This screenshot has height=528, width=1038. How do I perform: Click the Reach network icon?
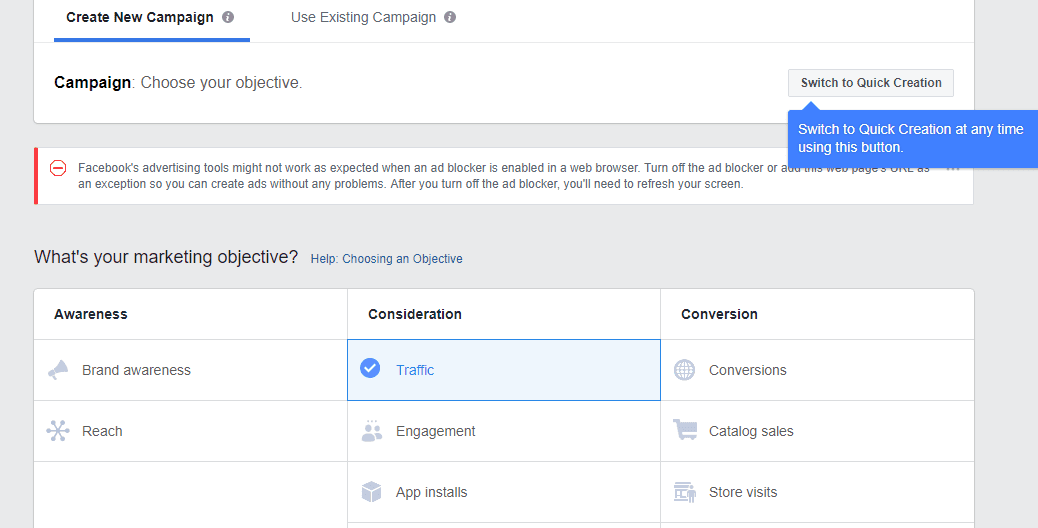[58, 431]
